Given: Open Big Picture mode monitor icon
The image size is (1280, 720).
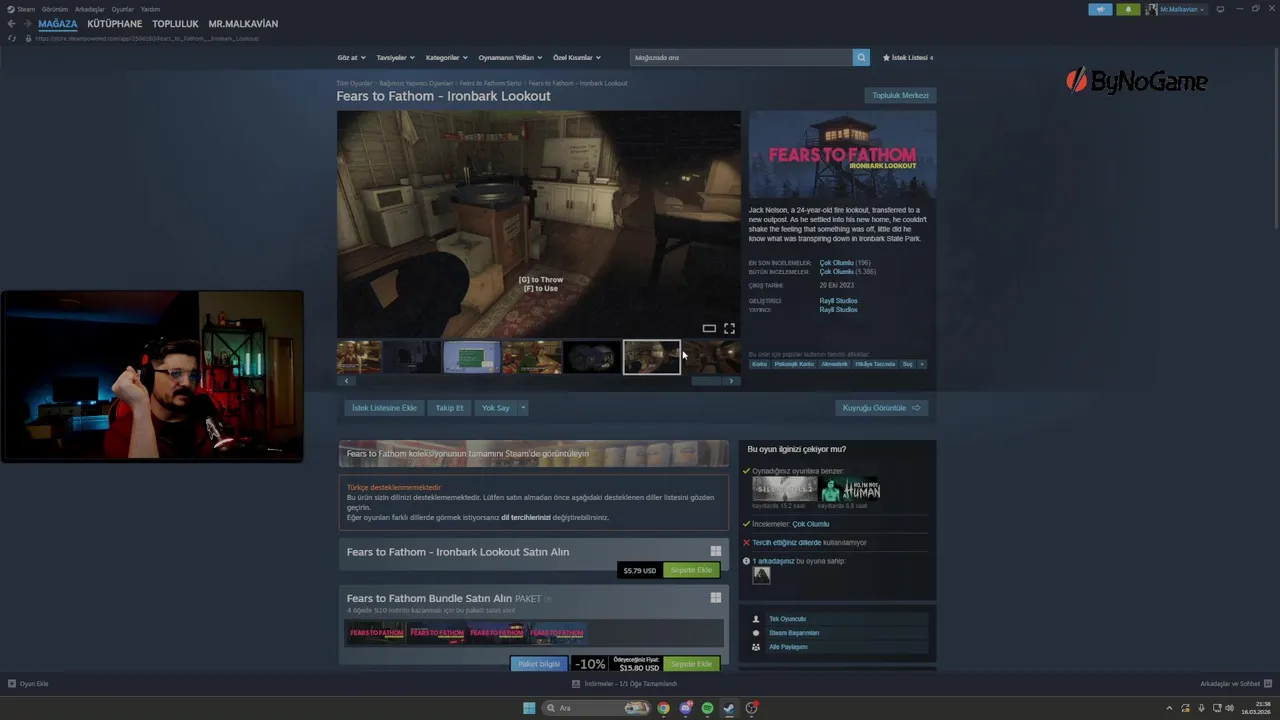Looking at the screenshot, I should (1220, 9).
